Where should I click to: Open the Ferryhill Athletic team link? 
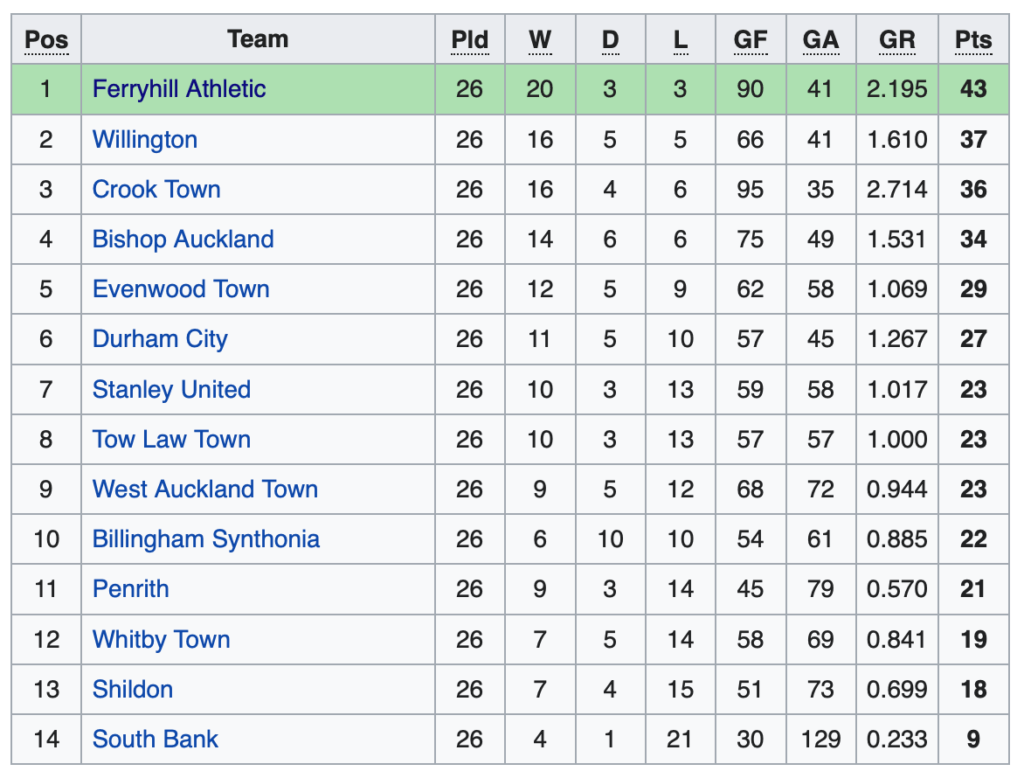coord(179,89)
